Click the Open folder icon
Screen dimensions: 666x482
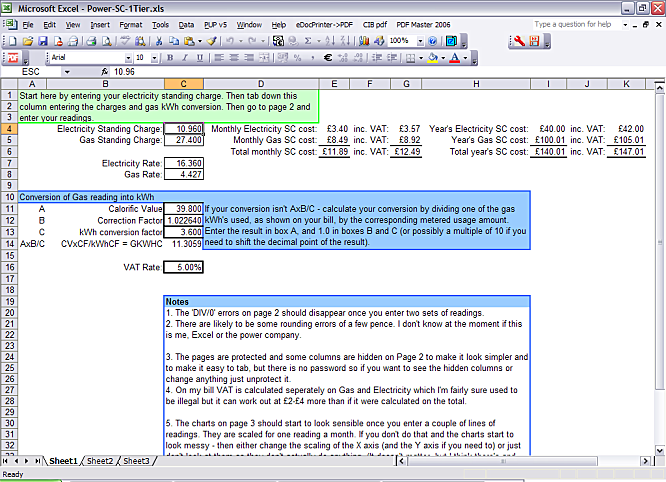tap(28, 41)
